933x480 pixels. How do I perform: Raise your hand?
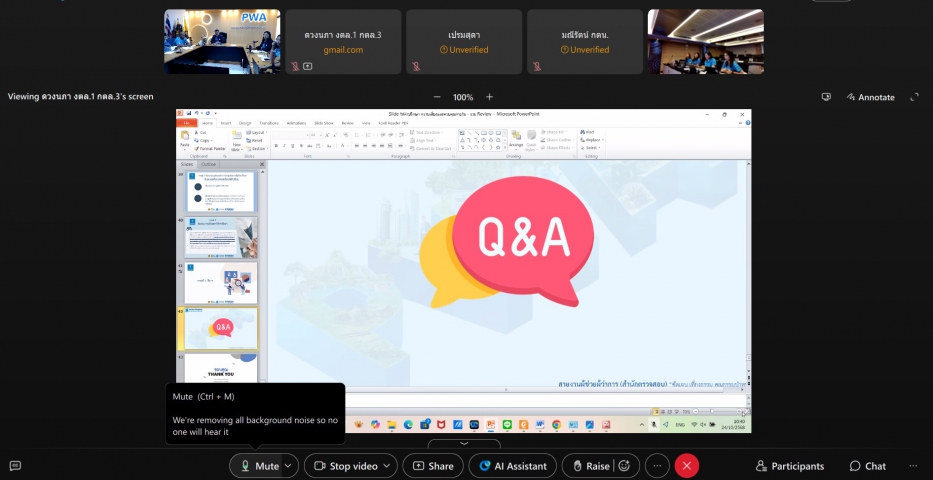pyautogui.click(x=589, y=466)
